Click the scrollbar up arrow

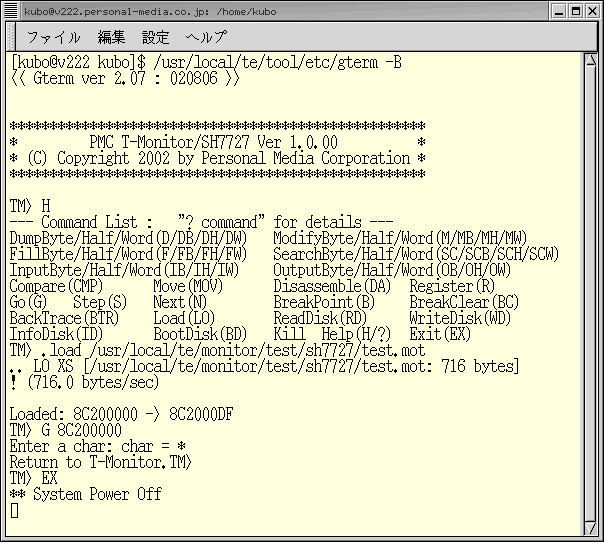point(591,60)
